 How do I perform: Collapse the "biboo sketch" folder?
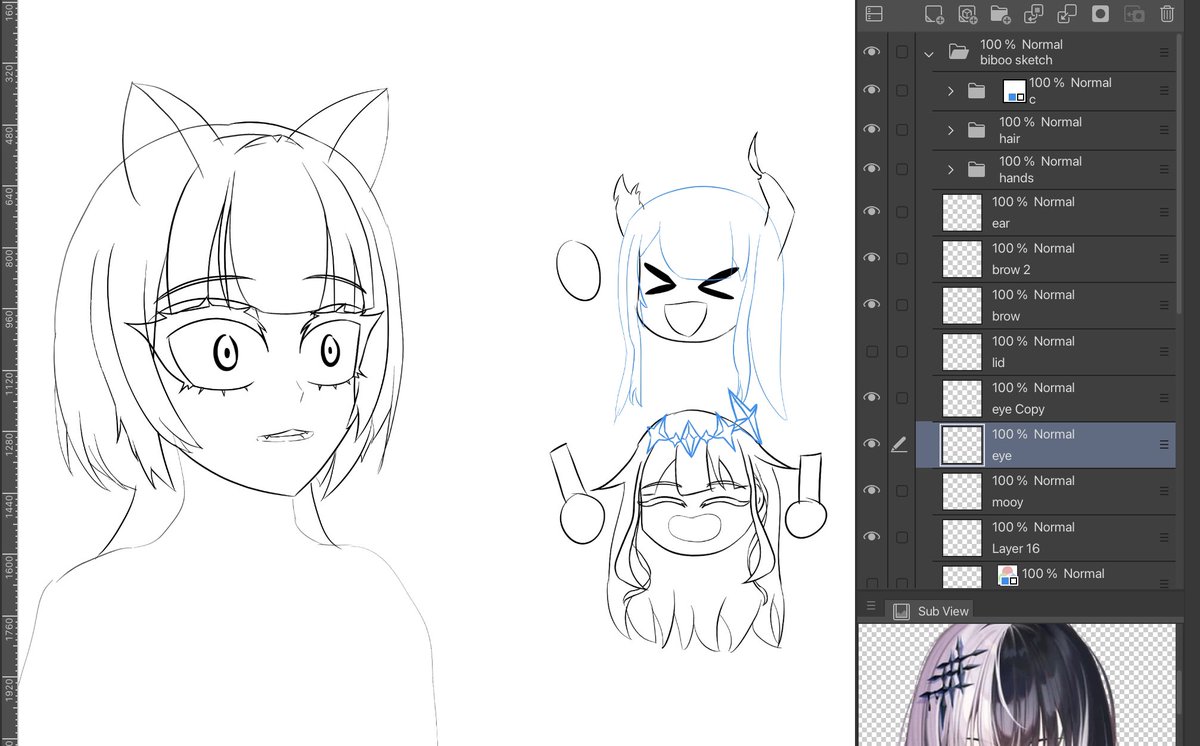(x=928, y=52)
